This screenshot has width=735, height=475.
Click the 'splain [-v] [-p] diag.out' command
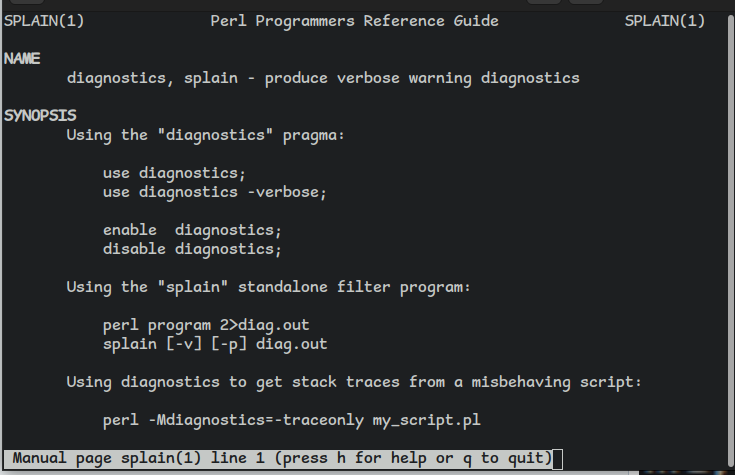point(214,344)
